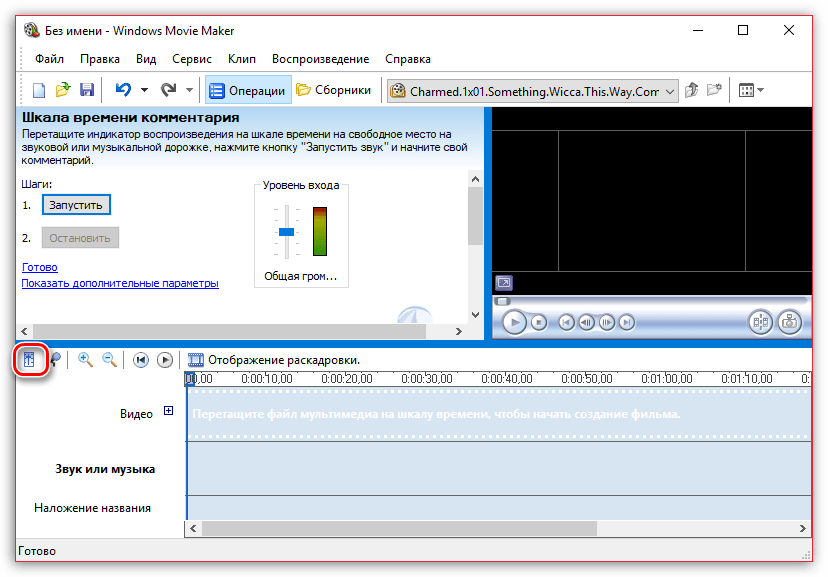Viewport: 828px width, 577px height.
Task: Click the preview Back button
Action: tap(566, 322)
